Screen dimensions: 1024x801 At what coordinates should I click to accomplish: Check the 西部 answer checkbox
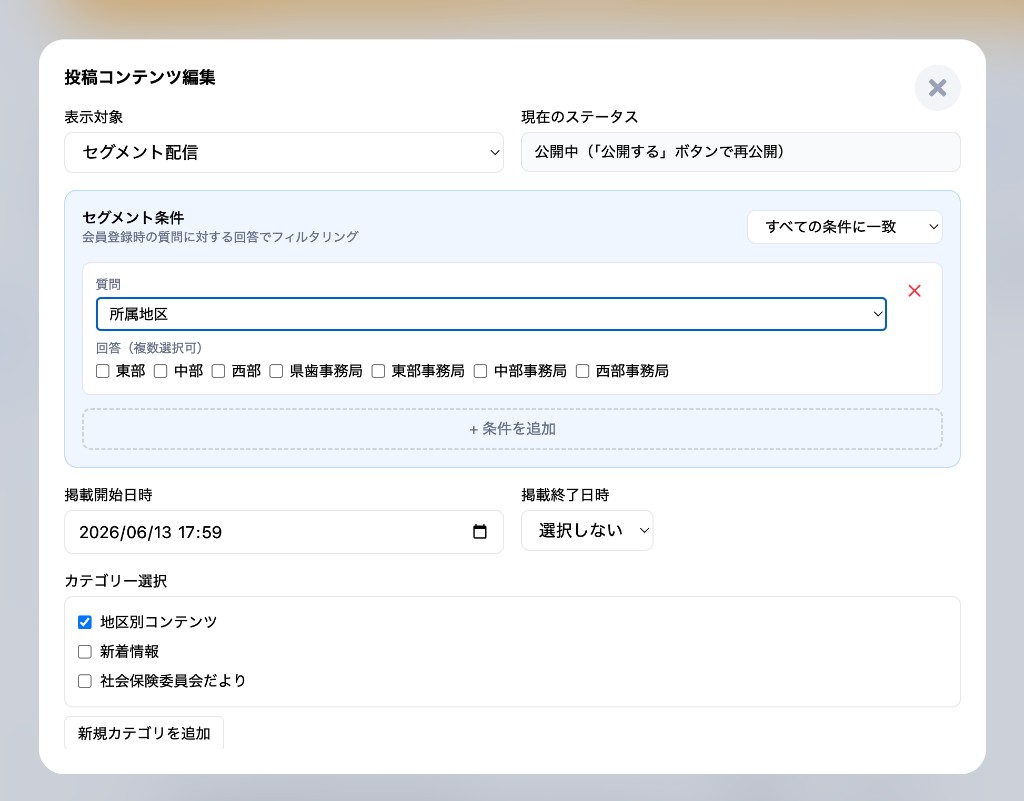pyautogui.click(x=218, y=371)
